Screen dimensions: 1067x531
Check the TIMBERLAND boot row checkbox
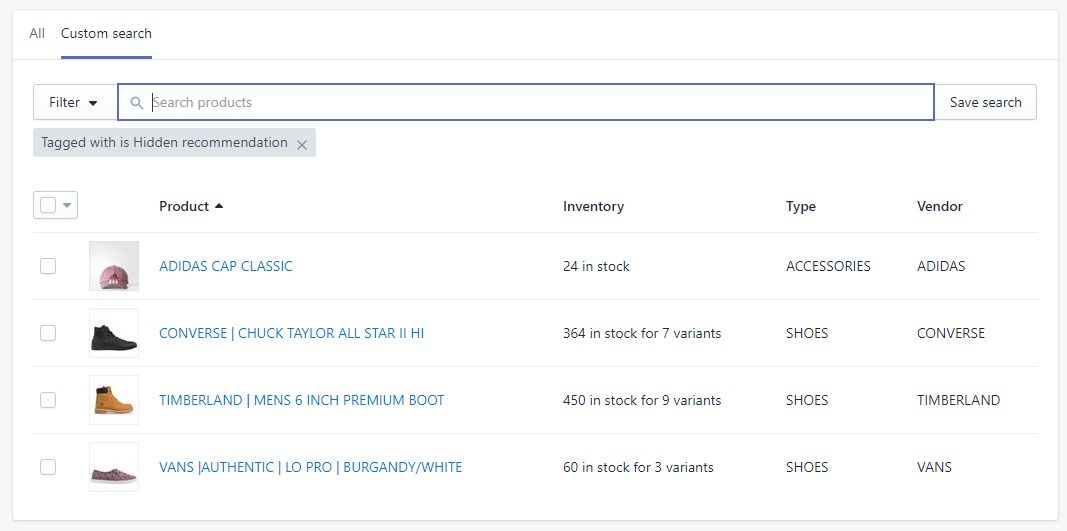(48, 400)
